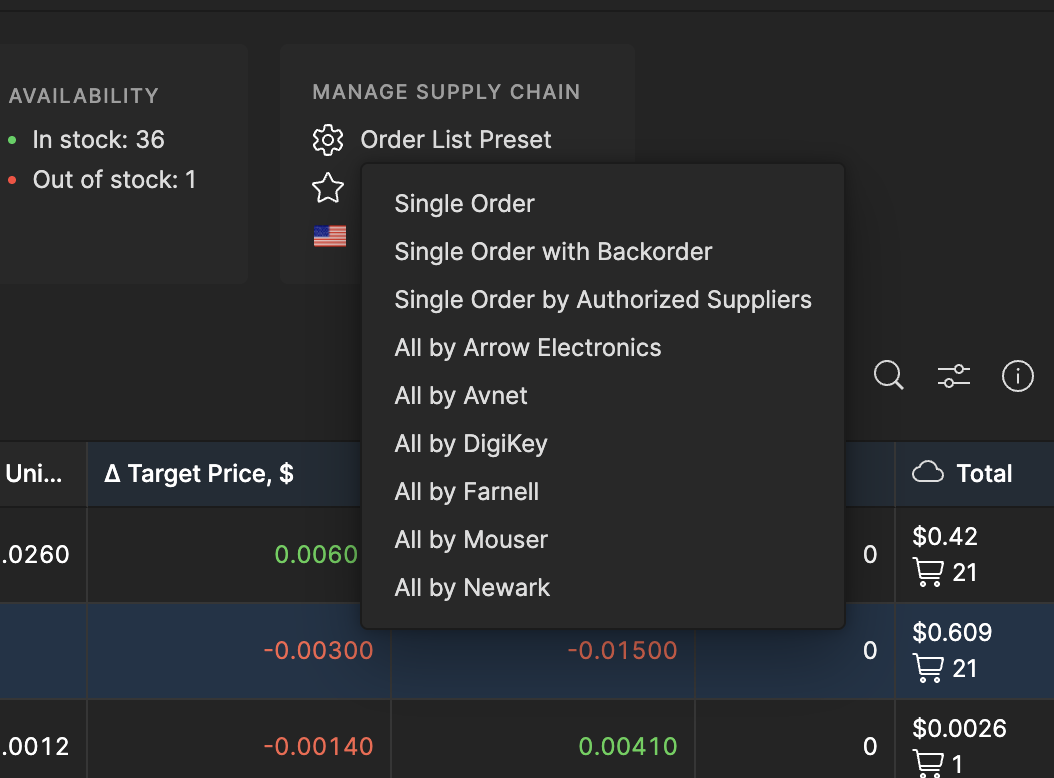This screenshot has height=778, width=1054.
Task: Click the cart icon beside $0.42 total
Action: click(x=930, y=572)
